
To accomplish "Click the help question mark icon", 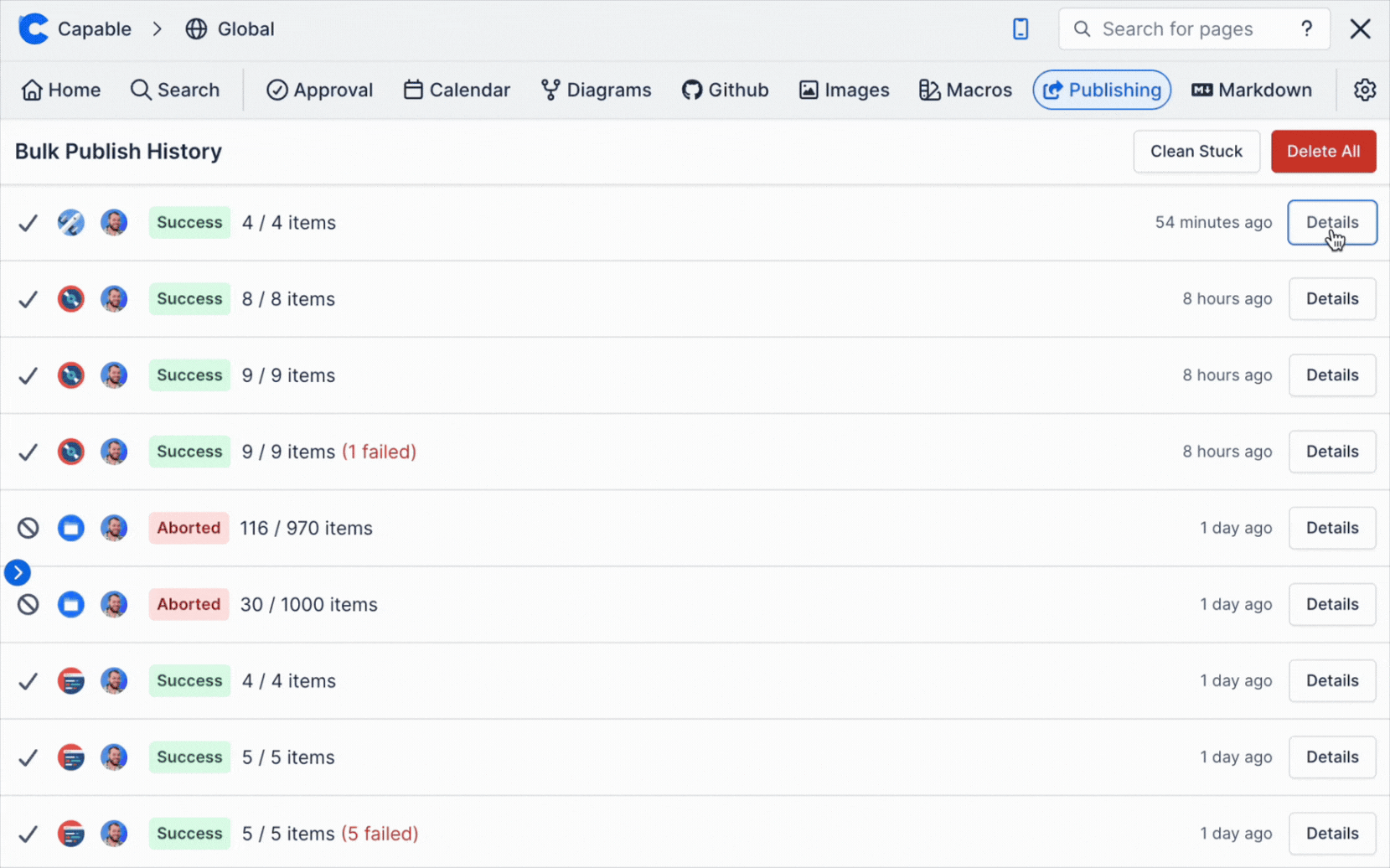I will [1306, 29].
